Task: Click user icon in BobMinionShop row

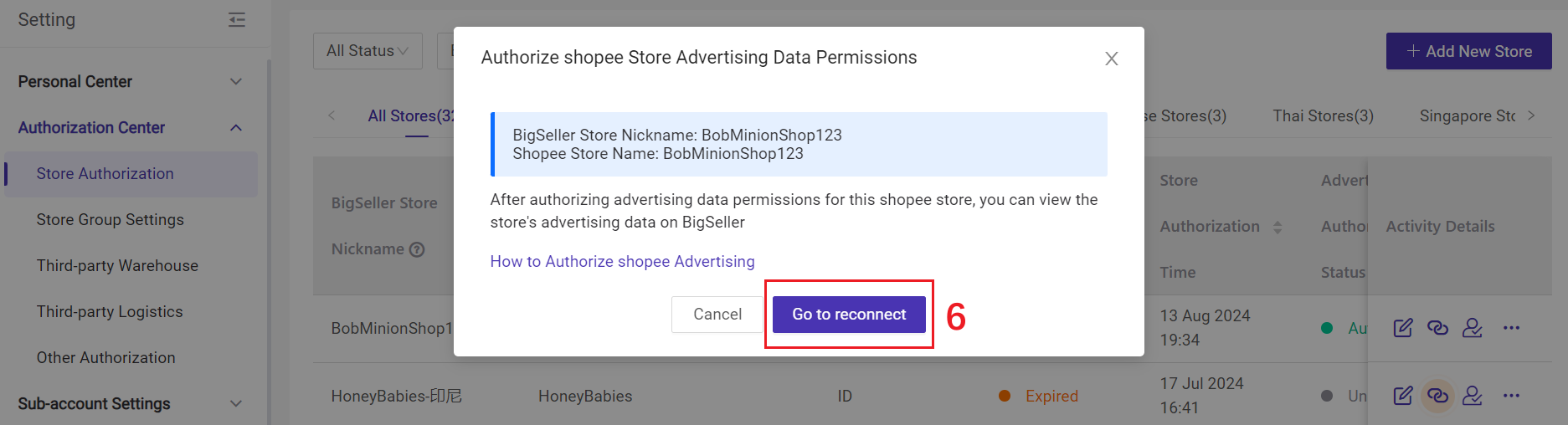Action: [1473, 328]
